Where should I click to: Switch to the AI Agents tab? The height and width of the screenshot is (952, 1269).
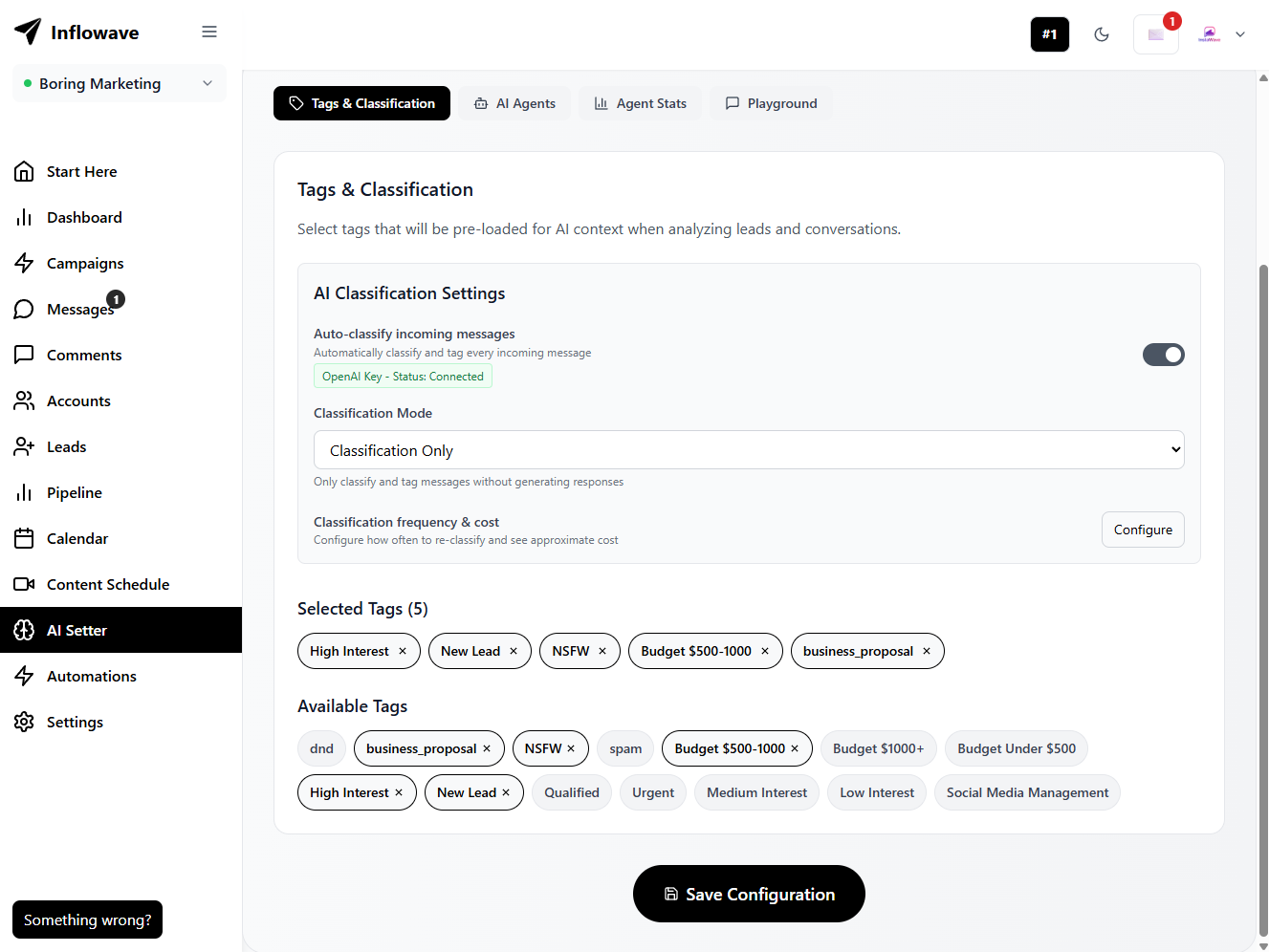(x=514, y=103)
